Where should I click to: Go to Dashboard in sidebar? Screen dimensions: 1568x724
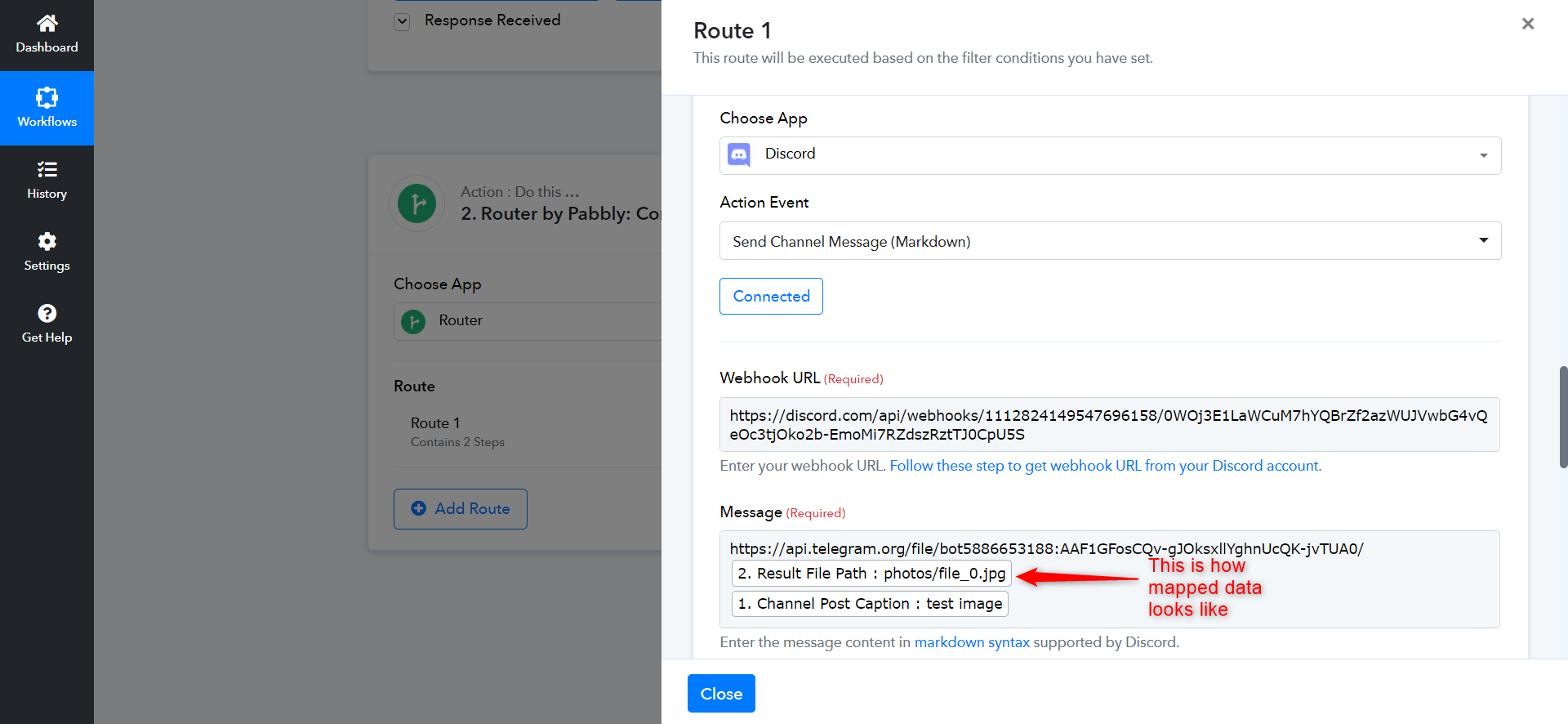coord(47,35)
